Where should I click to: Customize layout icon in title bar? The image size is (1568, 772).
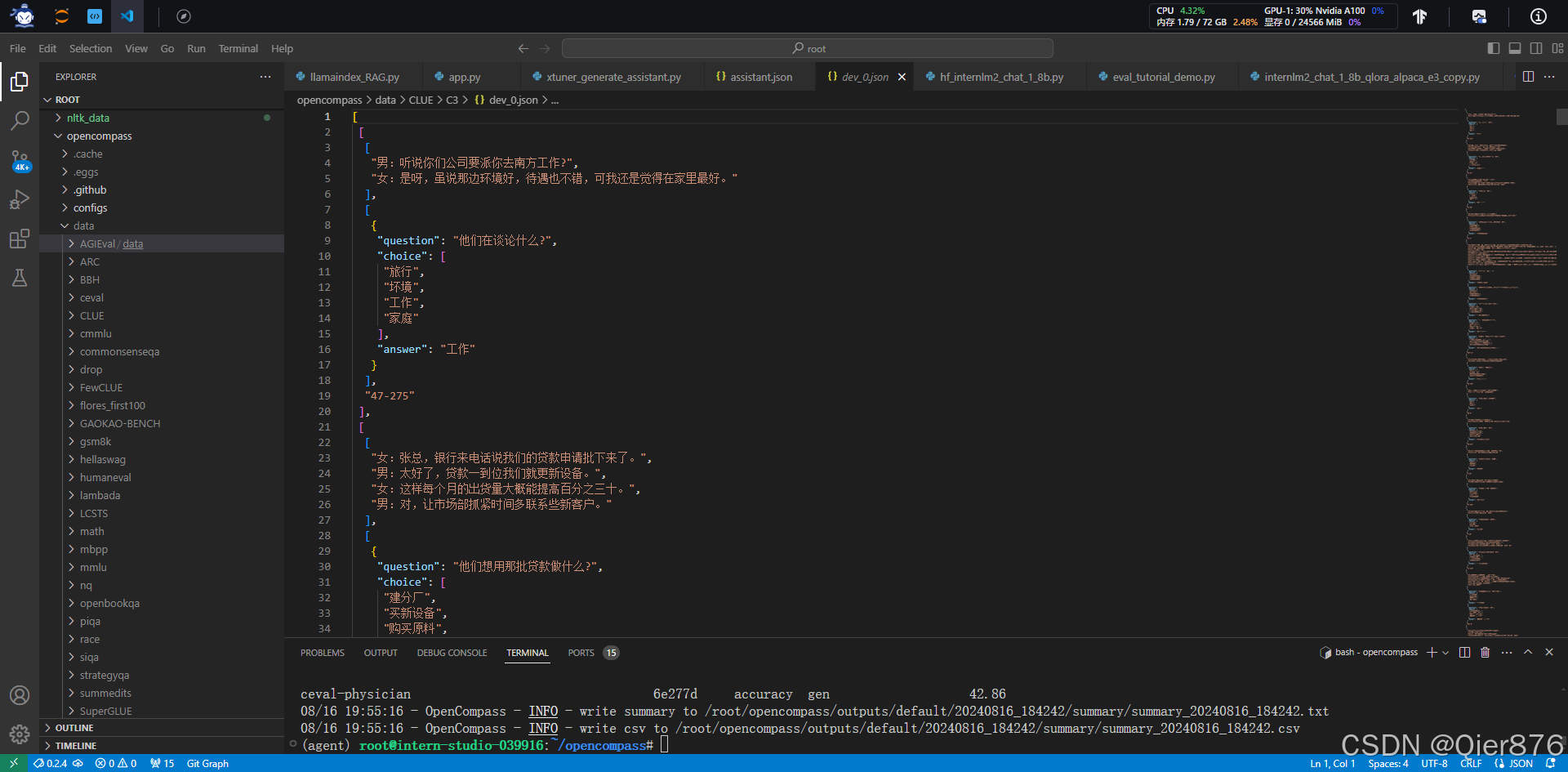1557,48
